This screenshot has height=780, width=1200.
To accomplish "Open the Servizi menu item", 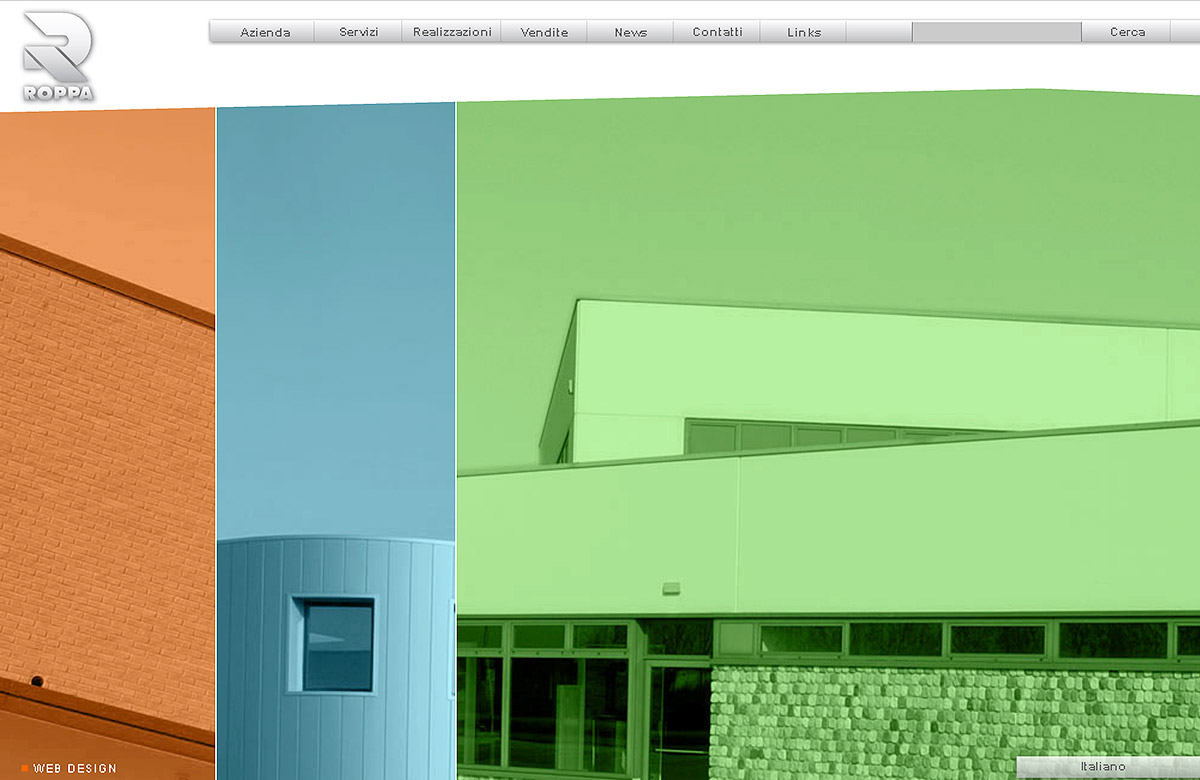I will coord(359,32).
